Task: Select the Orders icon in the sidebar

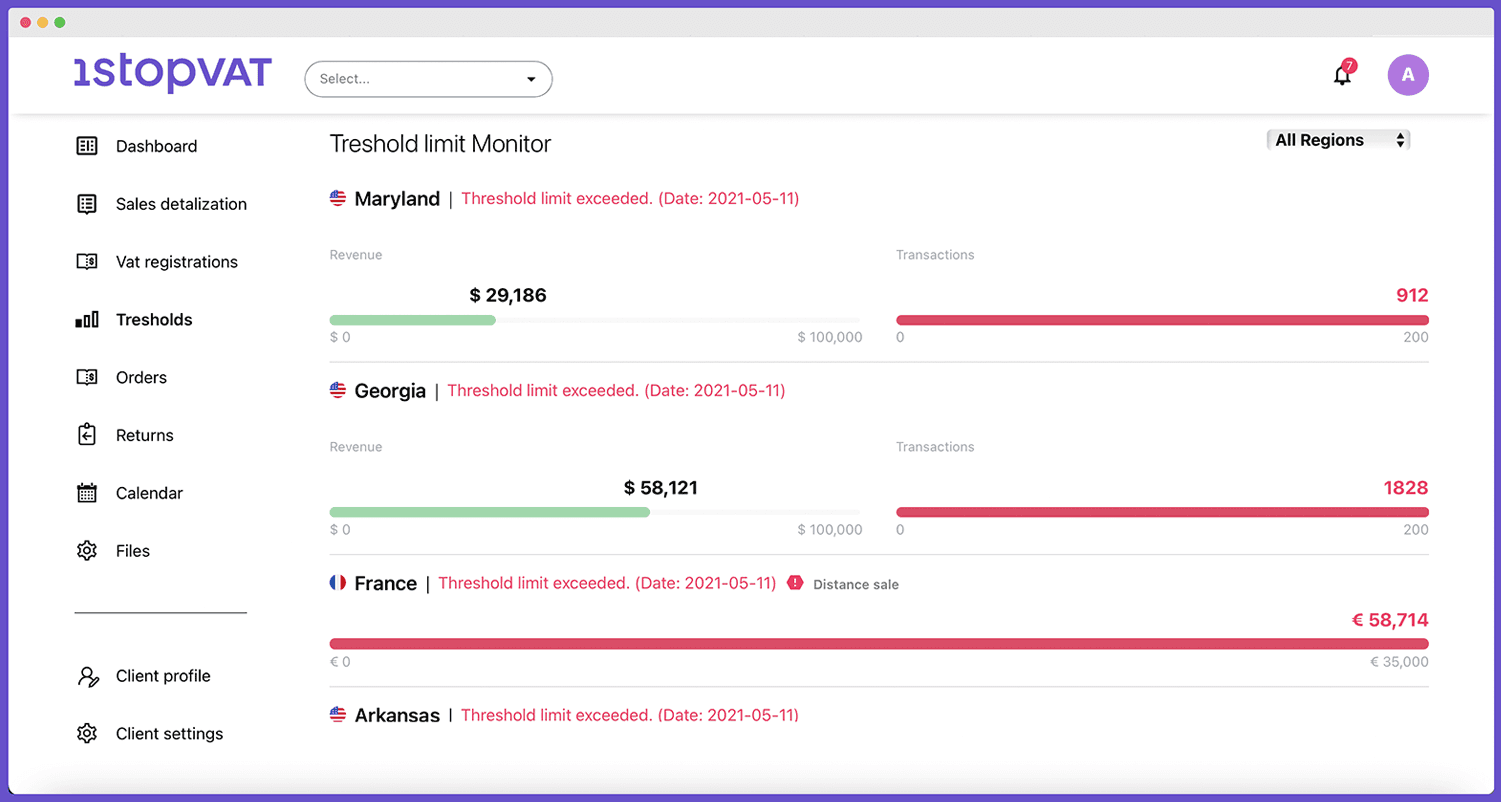Action: pyautogui.click(x=87, y=377)
